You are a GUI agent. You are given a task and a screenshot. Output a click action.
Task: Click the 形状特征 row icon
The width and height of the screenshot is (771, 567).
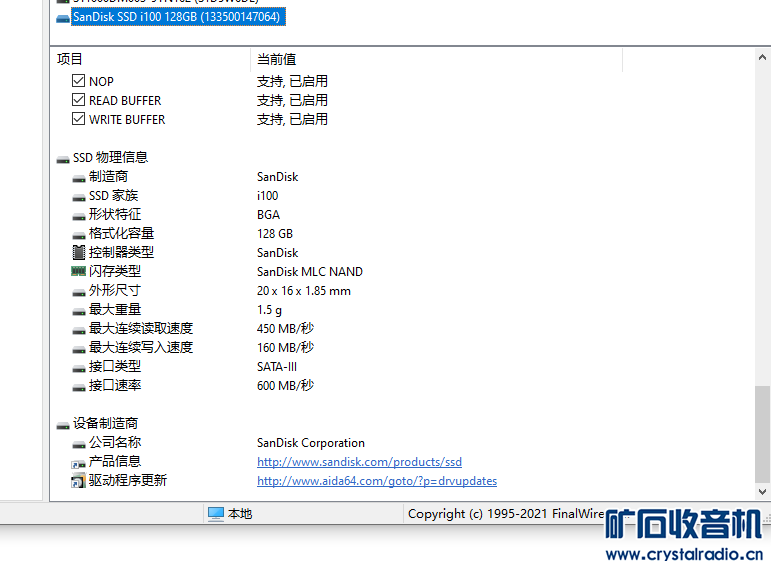tap(79, 216)
